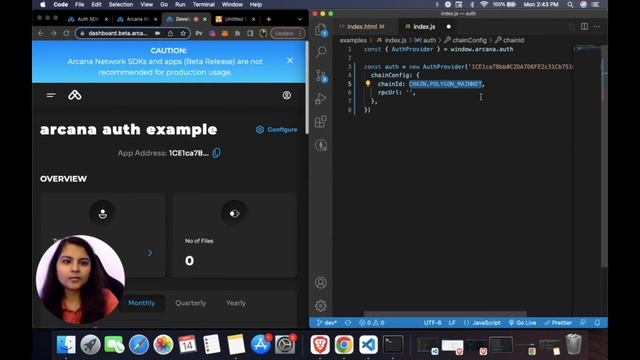
Task: Open the dashboard user profile icon
Action: coord(287,95)
